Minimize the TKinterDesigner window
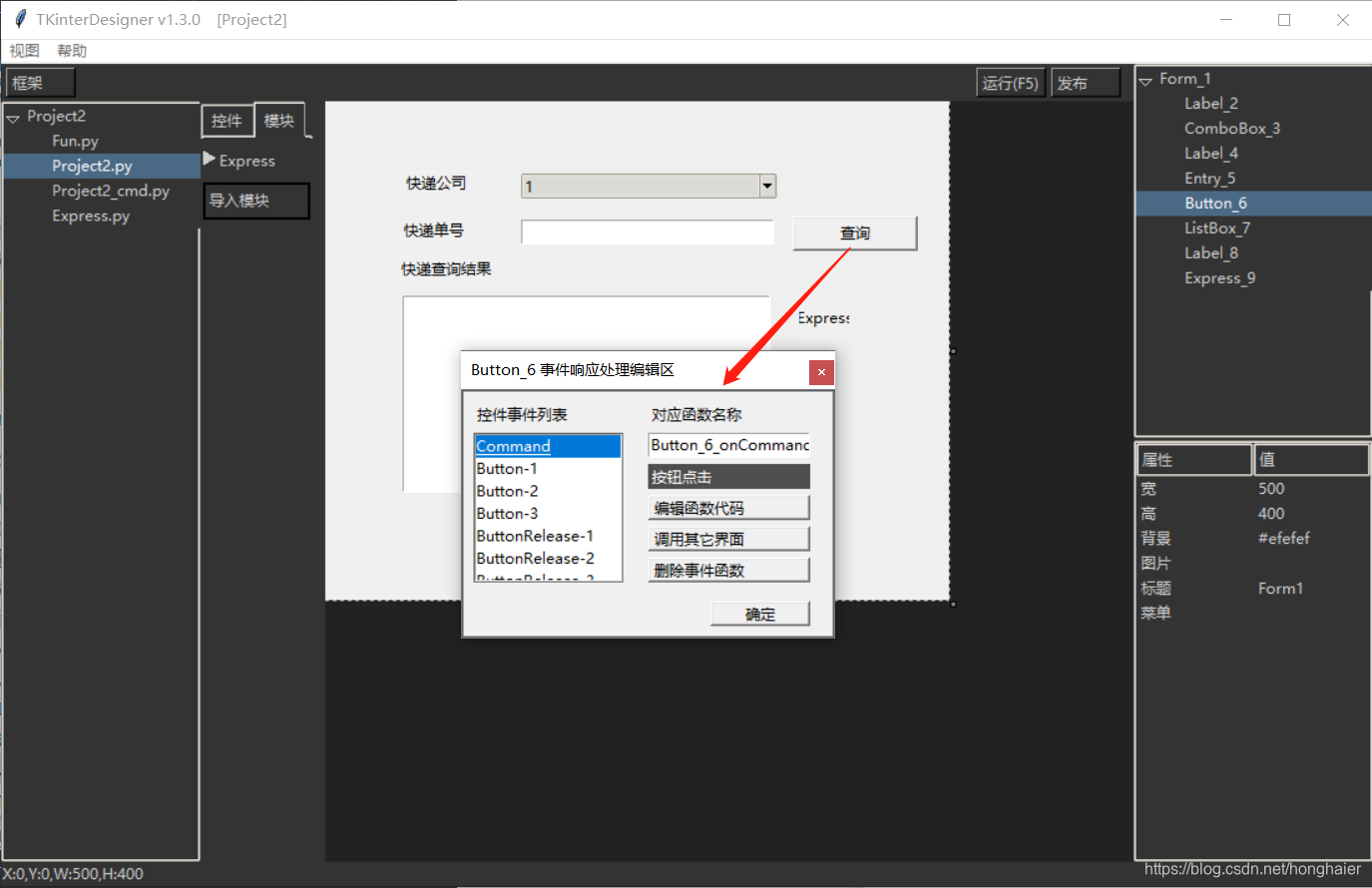 1226,20
